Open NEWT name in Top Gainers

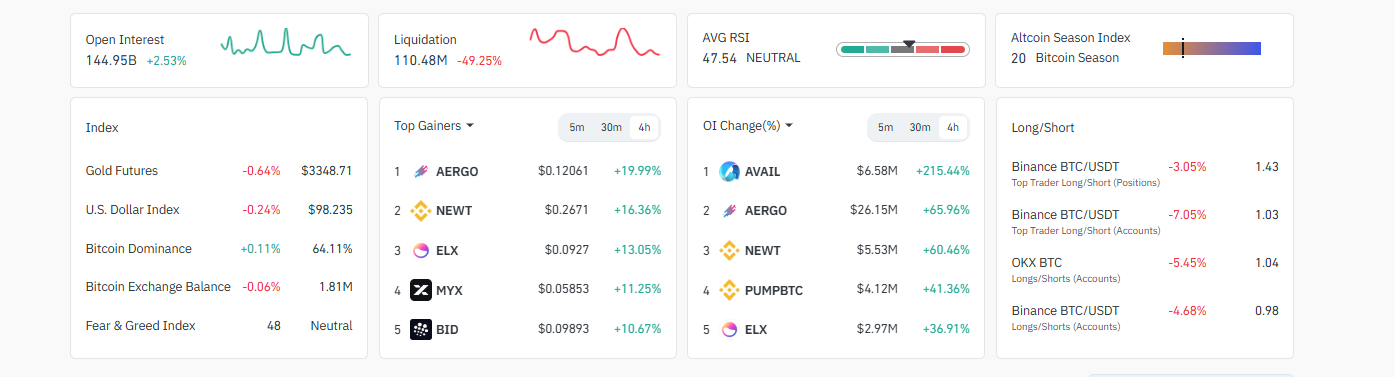454,211
